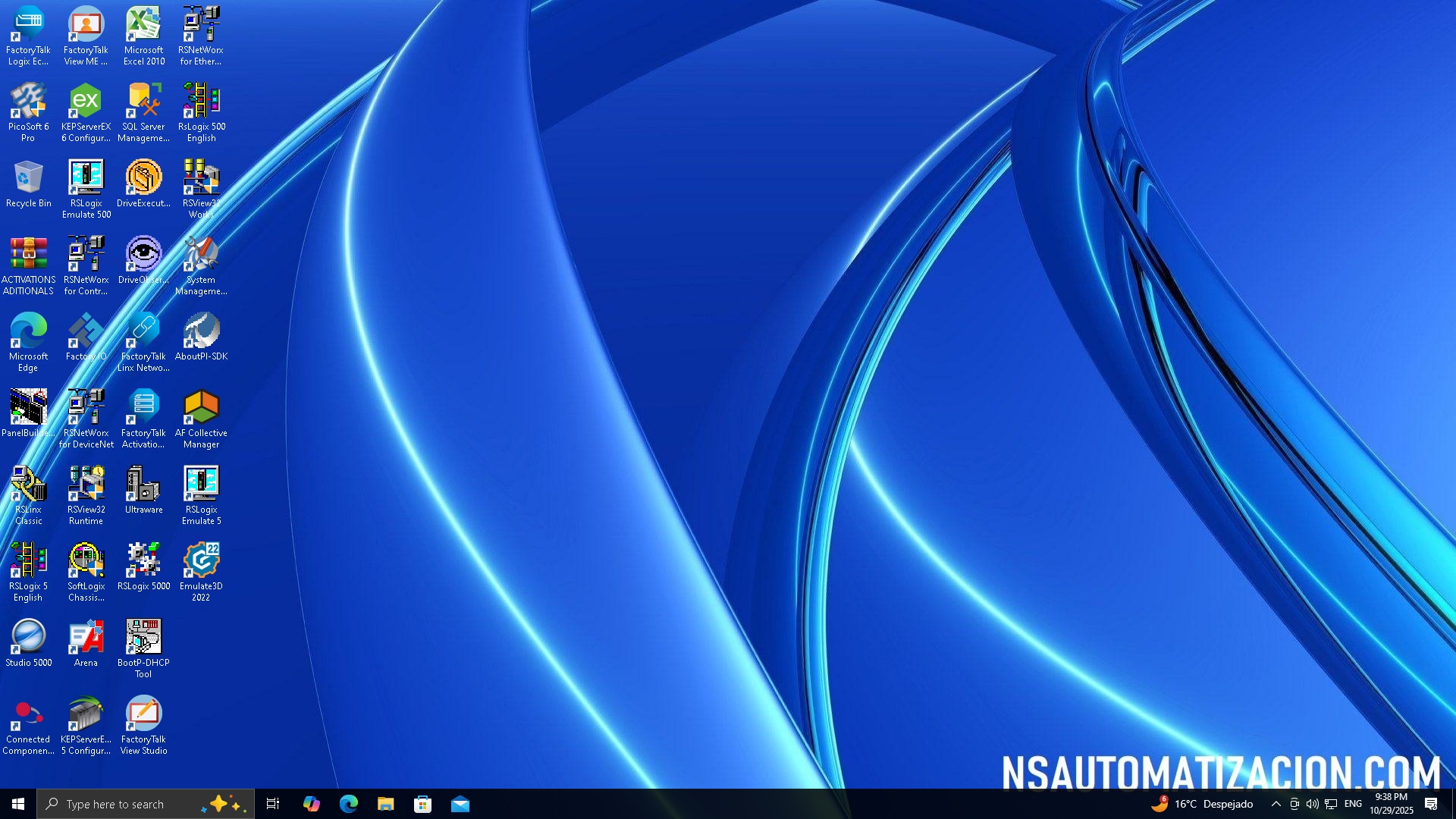
Task: Open the taskbar volume control
Action: pyautogui.click(x=1312, y=804)
